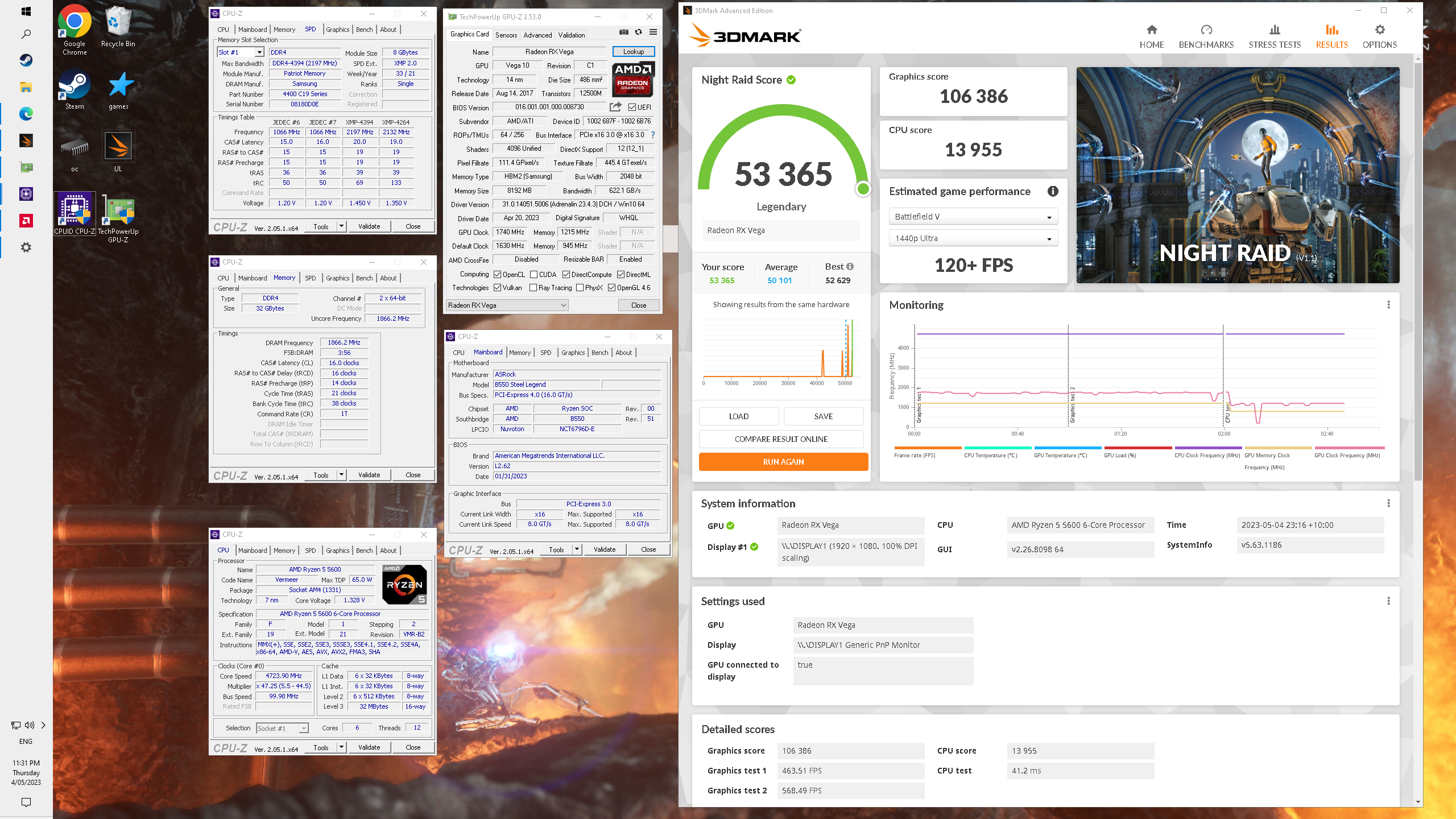
Task: Open the 1440p Ultra resolution dropdown
Action: click(973, 238)
